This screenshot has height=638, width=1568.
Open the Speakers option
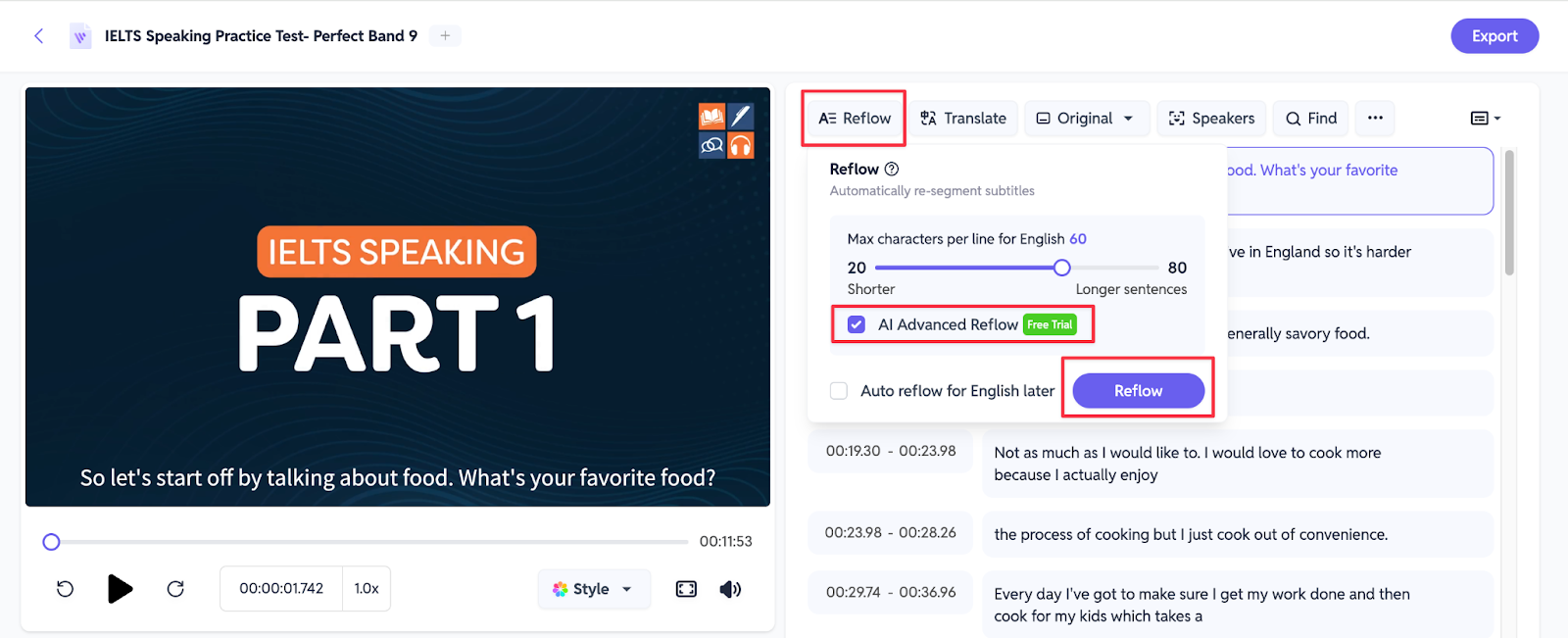pyautogui.click(x=1211, y=119)
